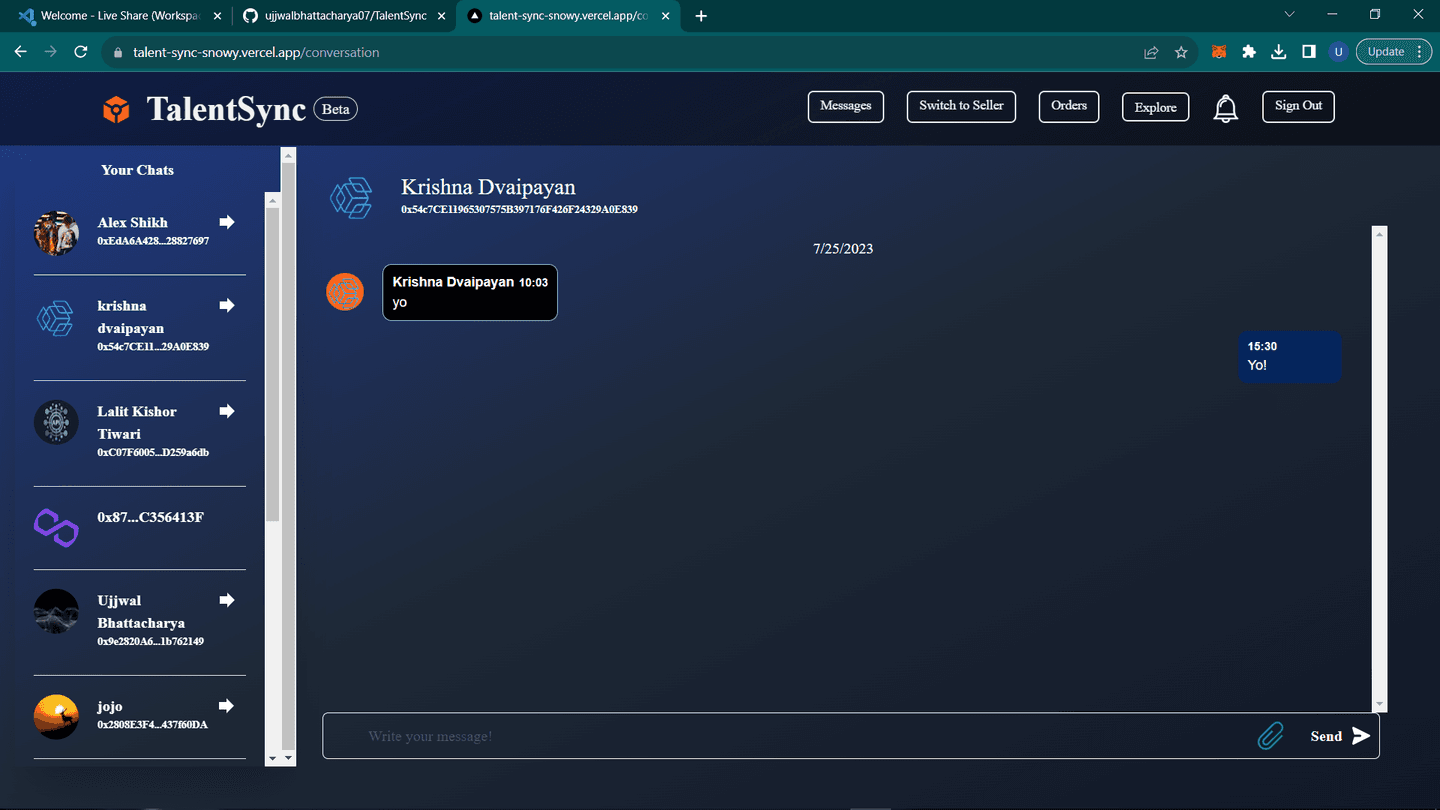1440x810 pixels.
Task: Open Lalit Kishor Tiwari chat arrow
Action: (x=227, y=411)
